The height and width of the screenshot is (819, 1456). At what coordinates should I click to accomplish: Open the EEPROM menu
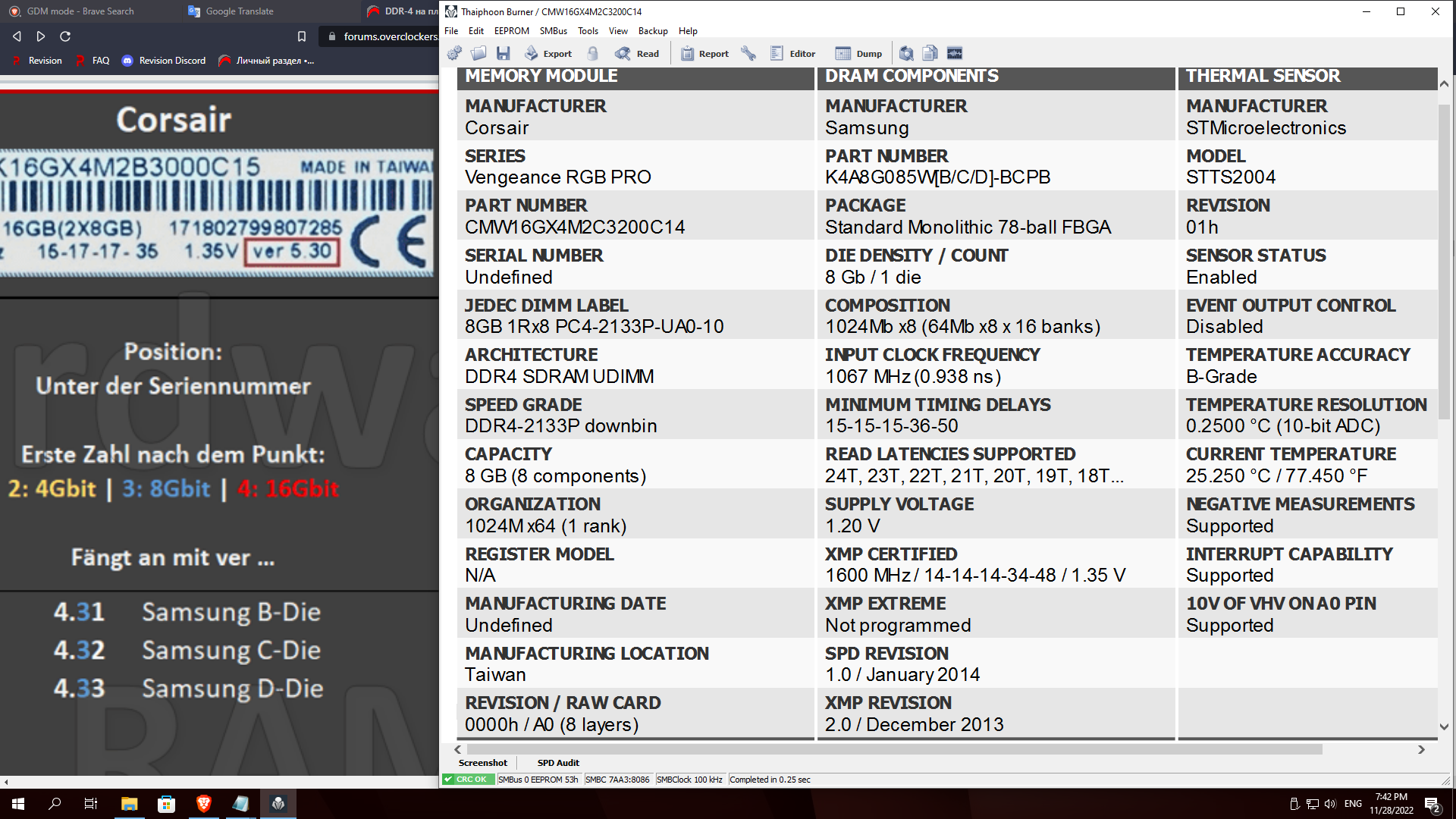click(x=511, y=31)
